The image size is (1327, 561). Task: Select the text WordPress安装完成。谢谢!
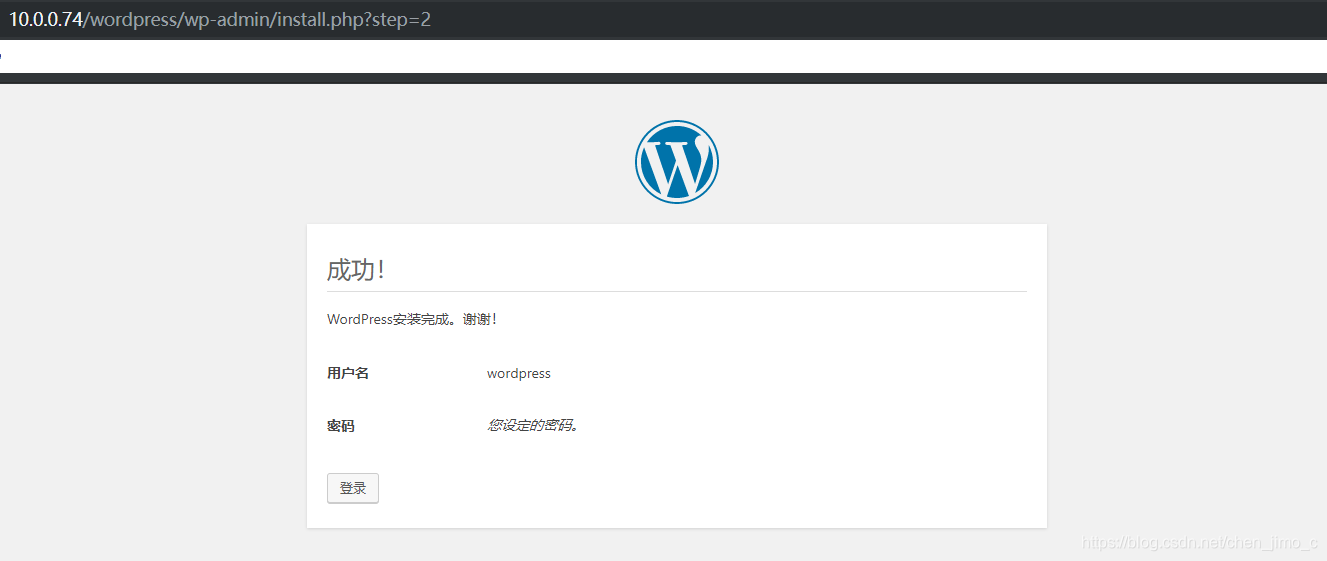(412, 319)
